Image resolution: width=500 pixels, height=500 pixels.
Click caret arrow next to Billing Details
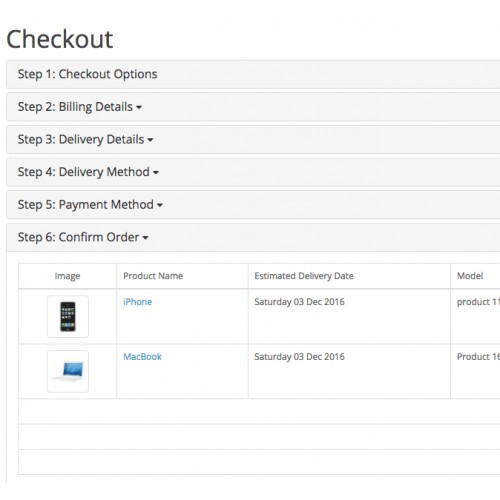coord(139,107)
